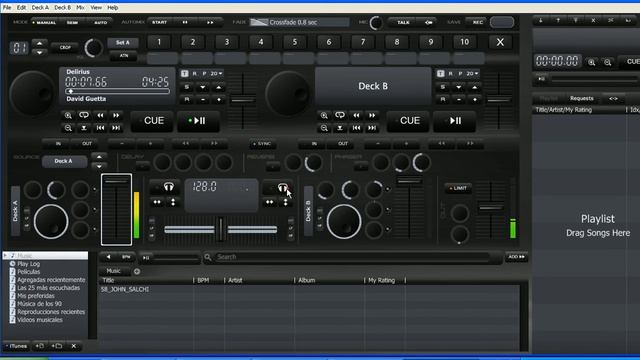
Task: Skip to previous track on Deck A
Action: (100, 128)
